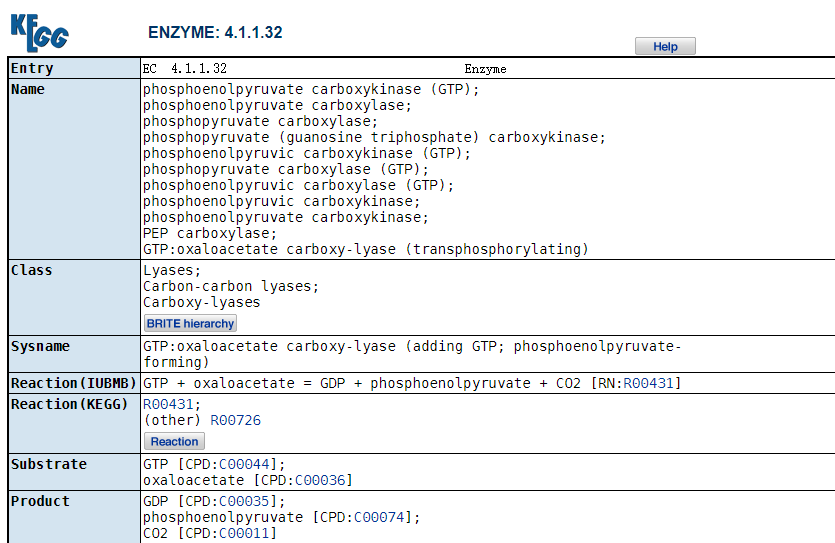Select name 'phosphoenolpyruvic carboxylase (GTP);'
This screenshot has height=543, width=835.
[x=298, y=185]
